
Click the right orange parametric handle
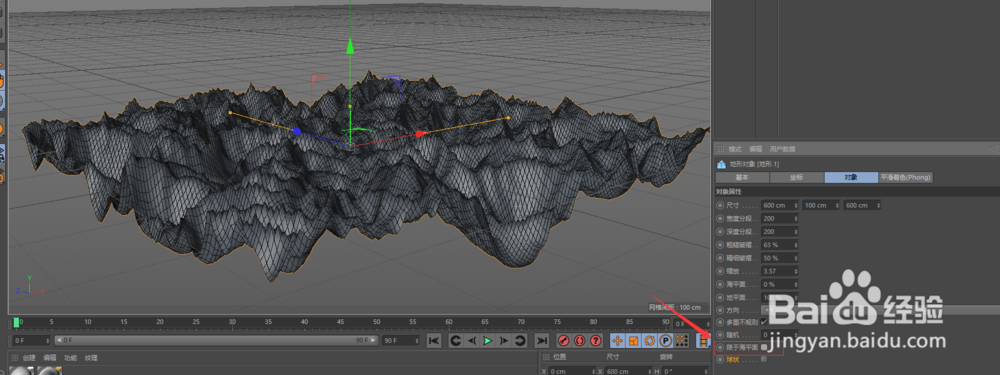pos(508,118)
